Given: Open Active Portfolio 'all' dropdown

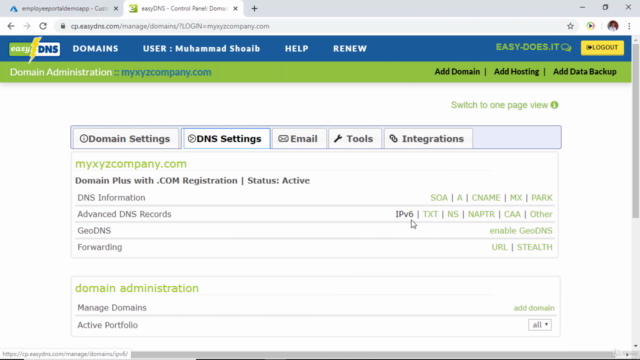Looking at the screenshot, I should 540,325.
